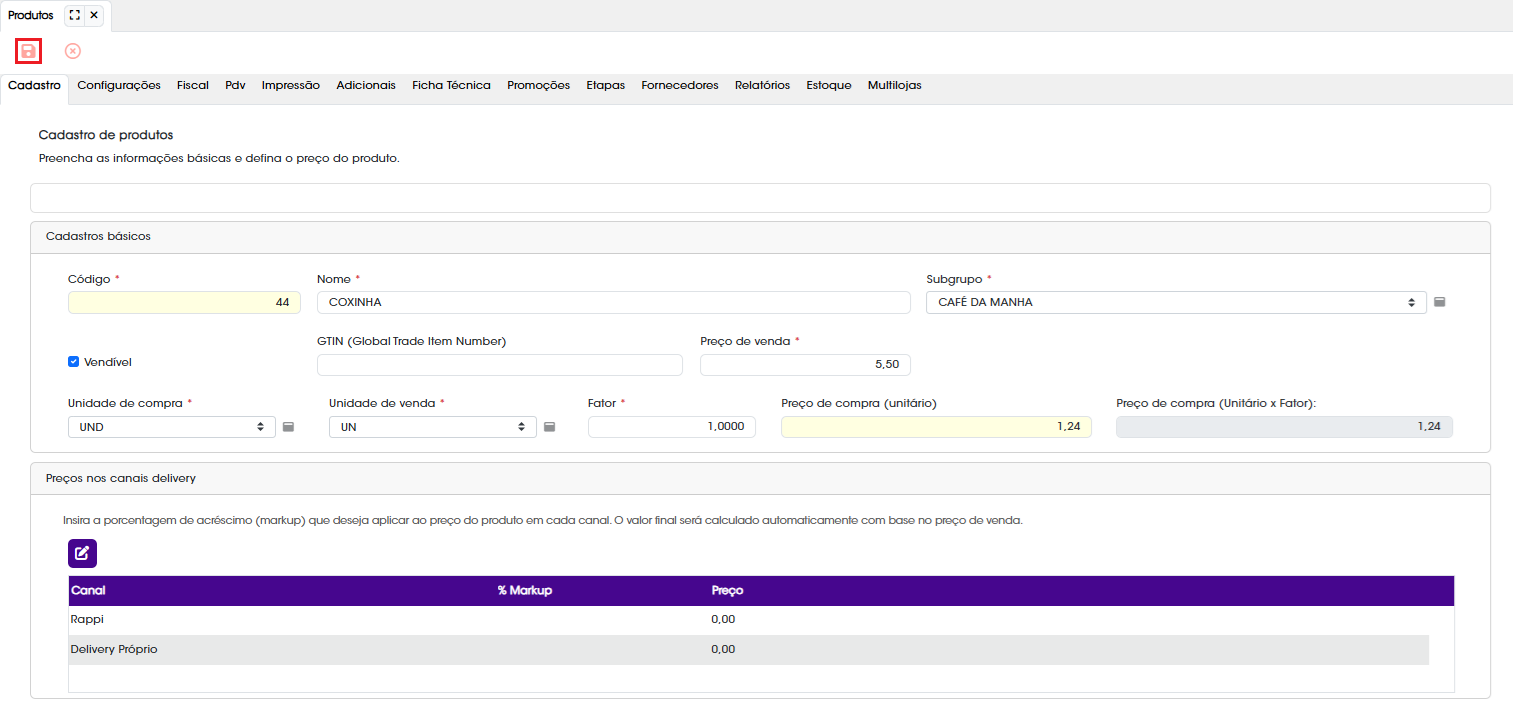
Task: Open the Adicionais tab
Action: tap(366, 86)
